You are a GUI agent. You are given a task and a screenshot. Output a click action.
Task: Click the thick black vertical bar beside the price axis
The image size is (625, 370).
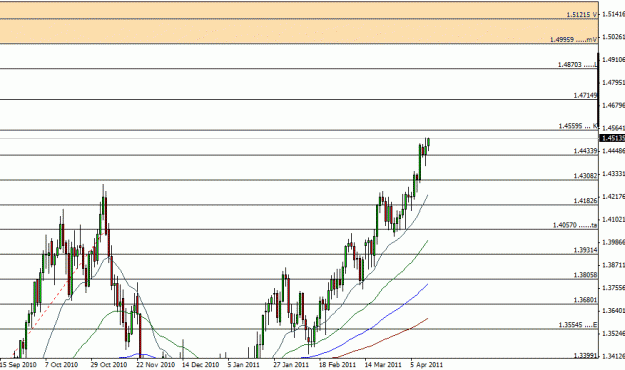[598, 90]
